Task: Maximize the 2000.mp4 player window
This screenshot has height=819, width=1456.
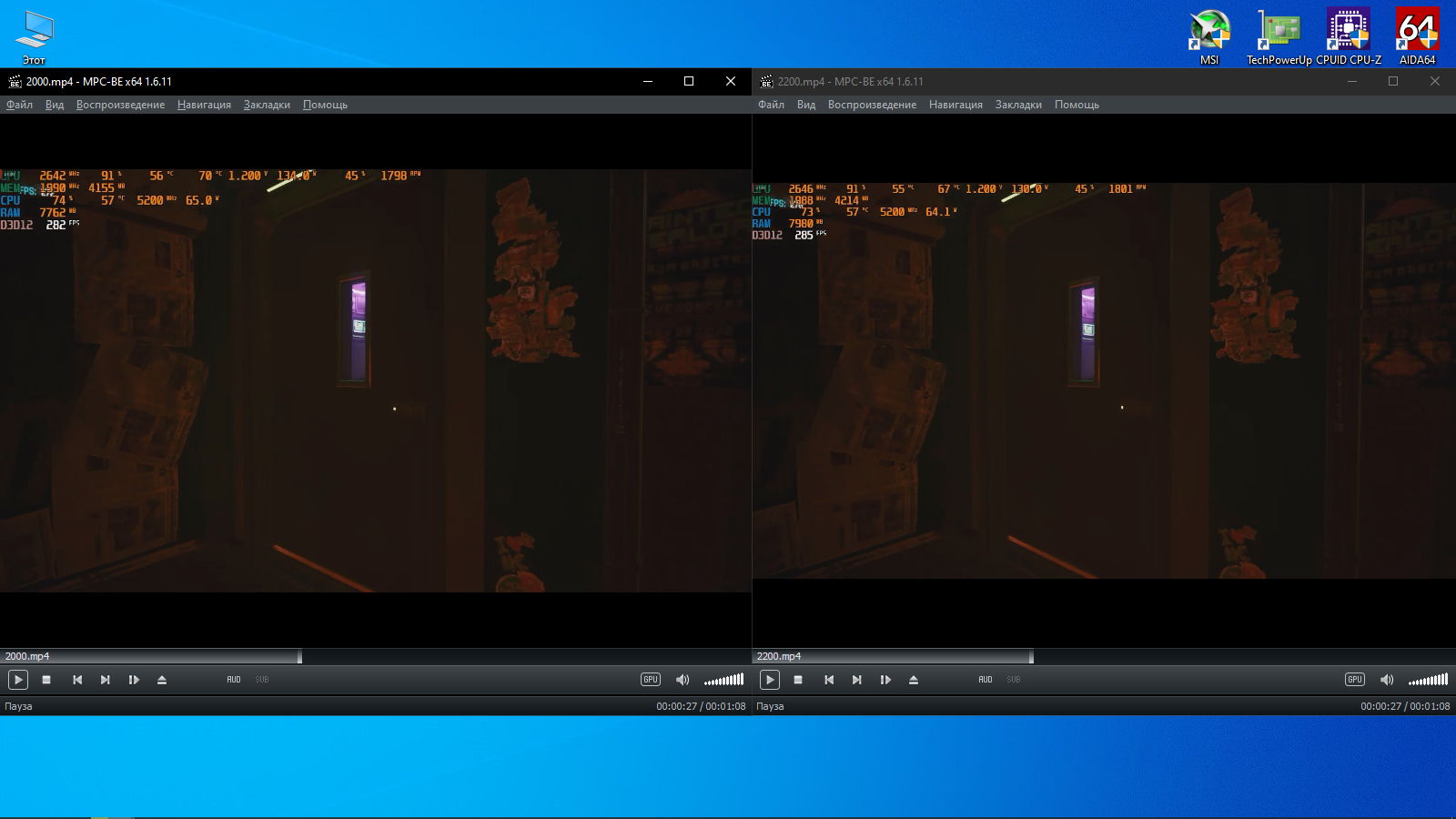Action: 689,81
